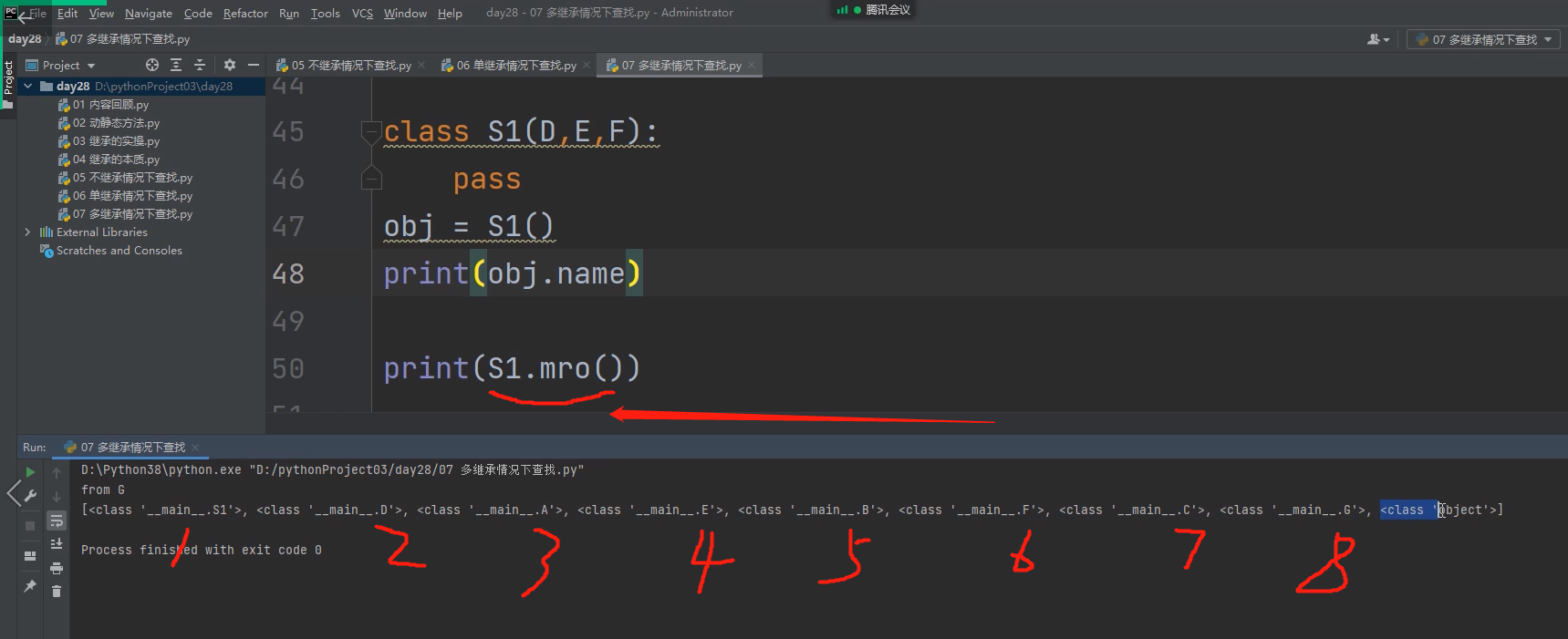Place cursor on class S1(D,E,F) line
The image size is (1568, 639).
[x=520, y=132]
